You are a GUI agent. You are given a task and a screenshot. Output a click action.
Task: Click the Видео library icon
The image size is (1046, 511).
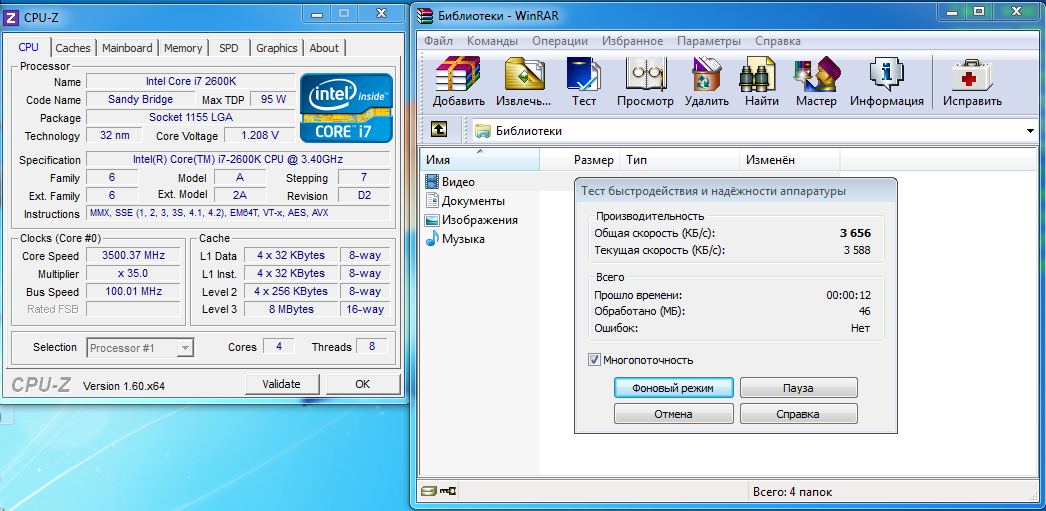(x=432, y=181)
